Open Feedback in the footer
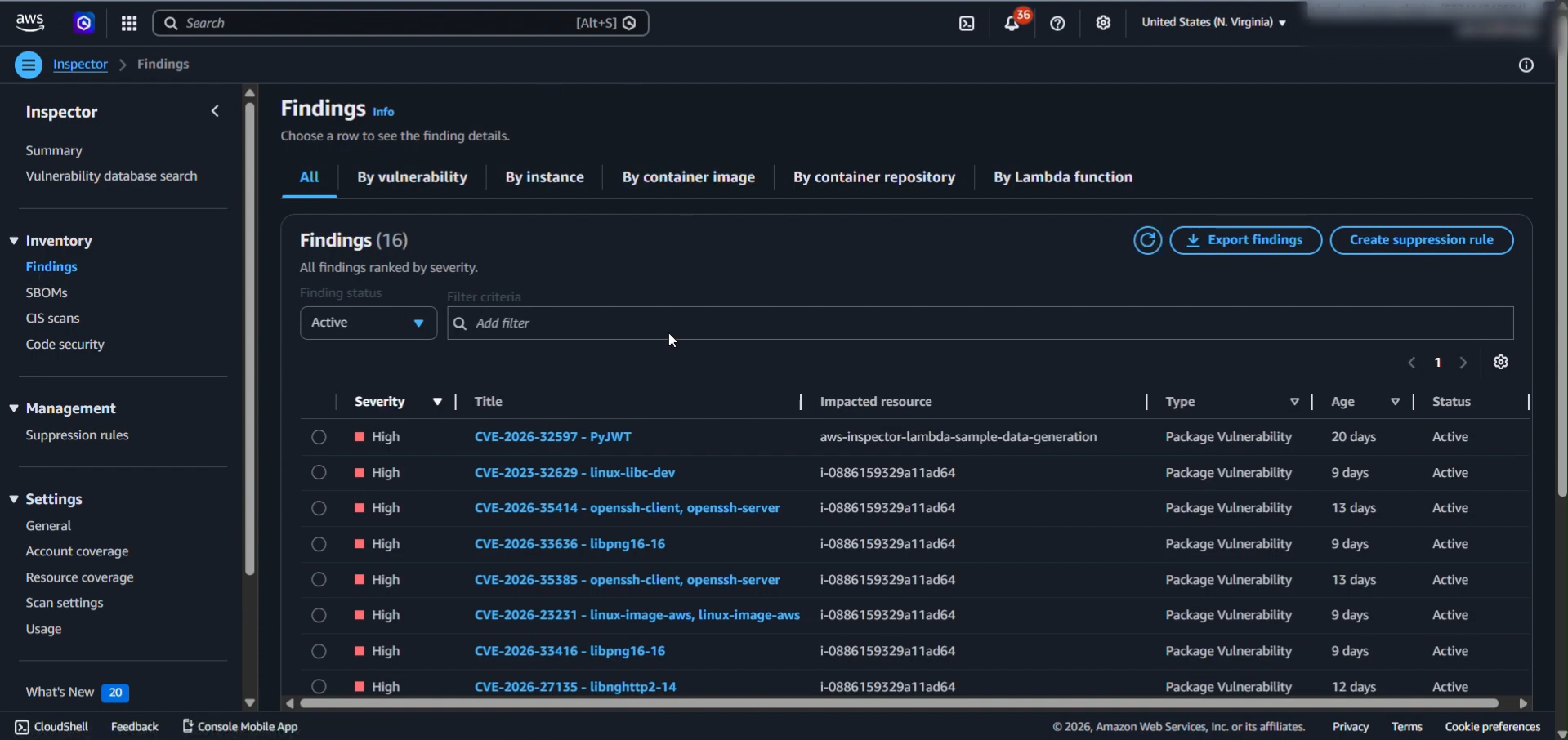1568x740 pixels. pos(134,727)
